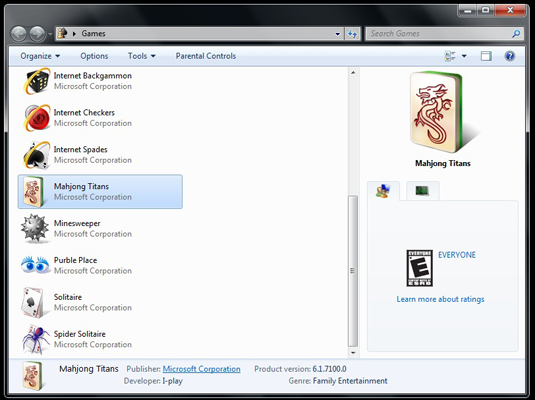Select the Minesweeper mine icon
The height and width of the screenshot is (400, 535).
[x=34, y=228]
